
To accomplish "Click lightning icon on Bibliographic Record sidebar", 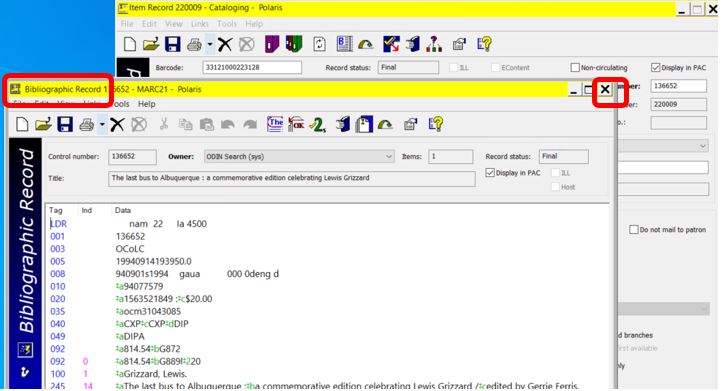I will coord(25,350).
